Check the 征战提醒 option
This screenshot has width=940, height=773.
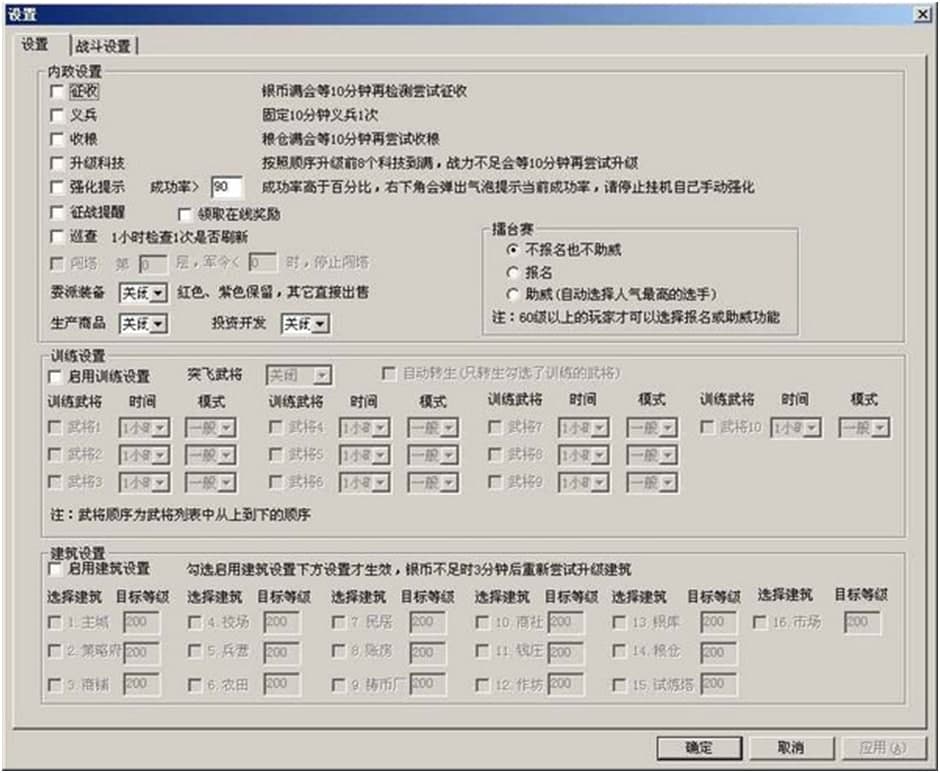(57, 212)
